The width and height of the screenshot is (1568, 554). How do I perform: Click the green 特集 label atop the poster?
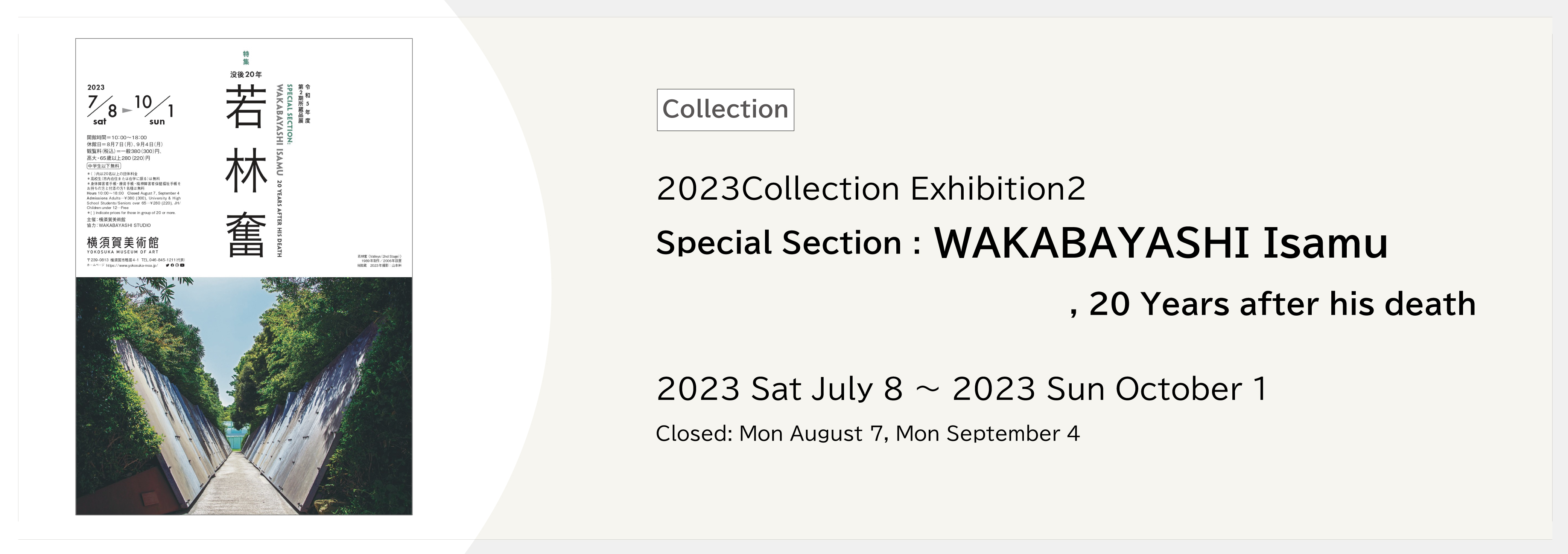(x=246, y=58)
